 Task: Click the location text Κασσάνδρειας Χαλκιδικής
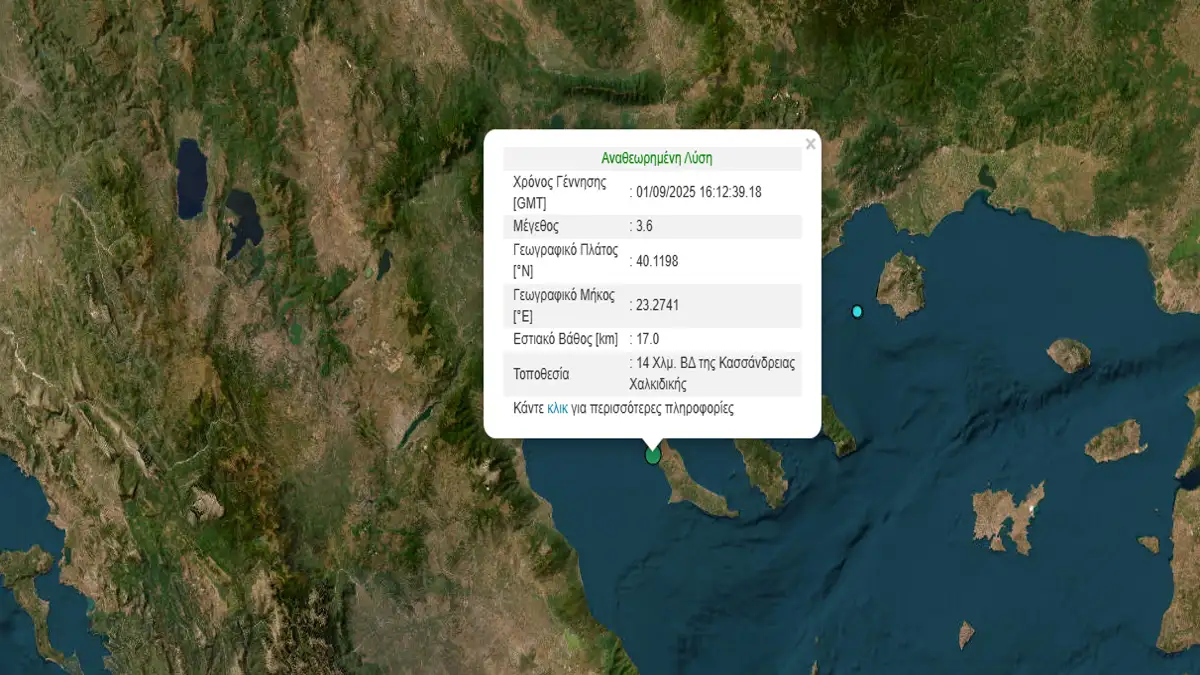point(712,373)
